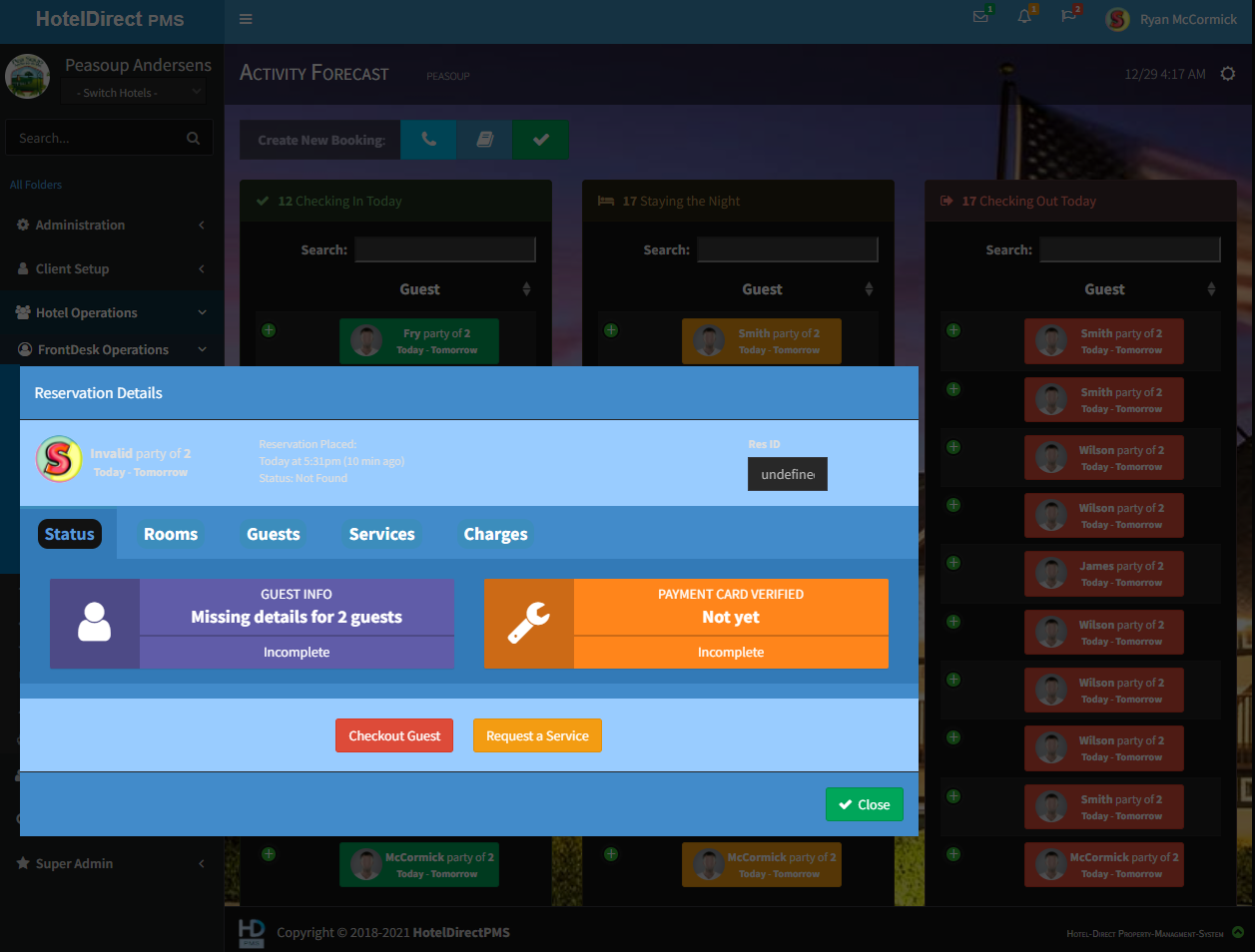
Task: Click the book icon in Create New Booking
Action: (485, 140)
